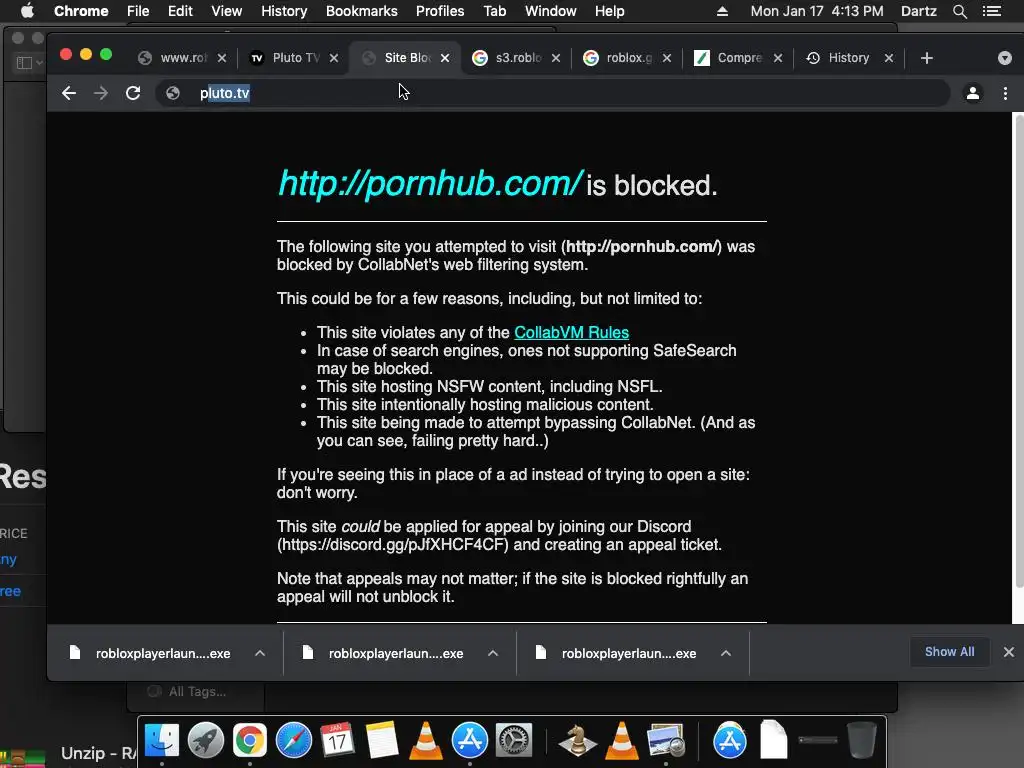Open the second robloxplayerlaun....exe download

(x=384, y=653)
